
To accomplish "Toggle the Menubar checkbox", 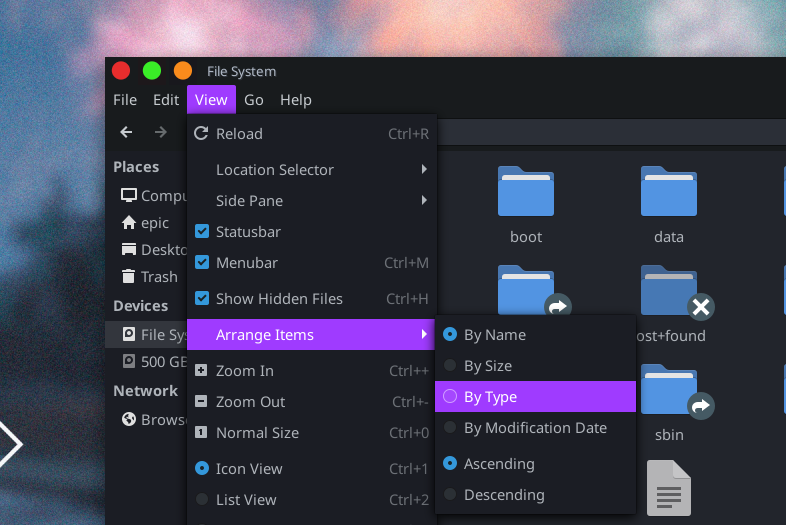I will coord(202,262).
